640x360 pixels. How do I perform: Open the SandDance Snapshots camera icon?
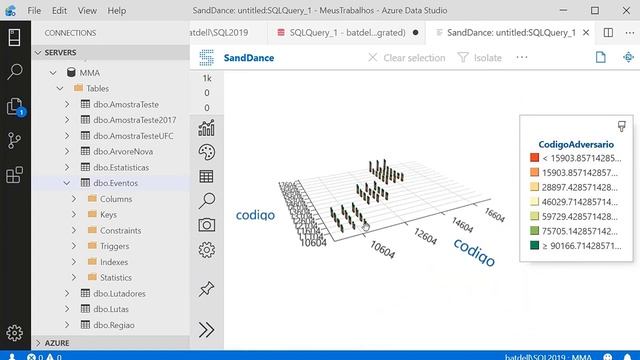(207, 225)
